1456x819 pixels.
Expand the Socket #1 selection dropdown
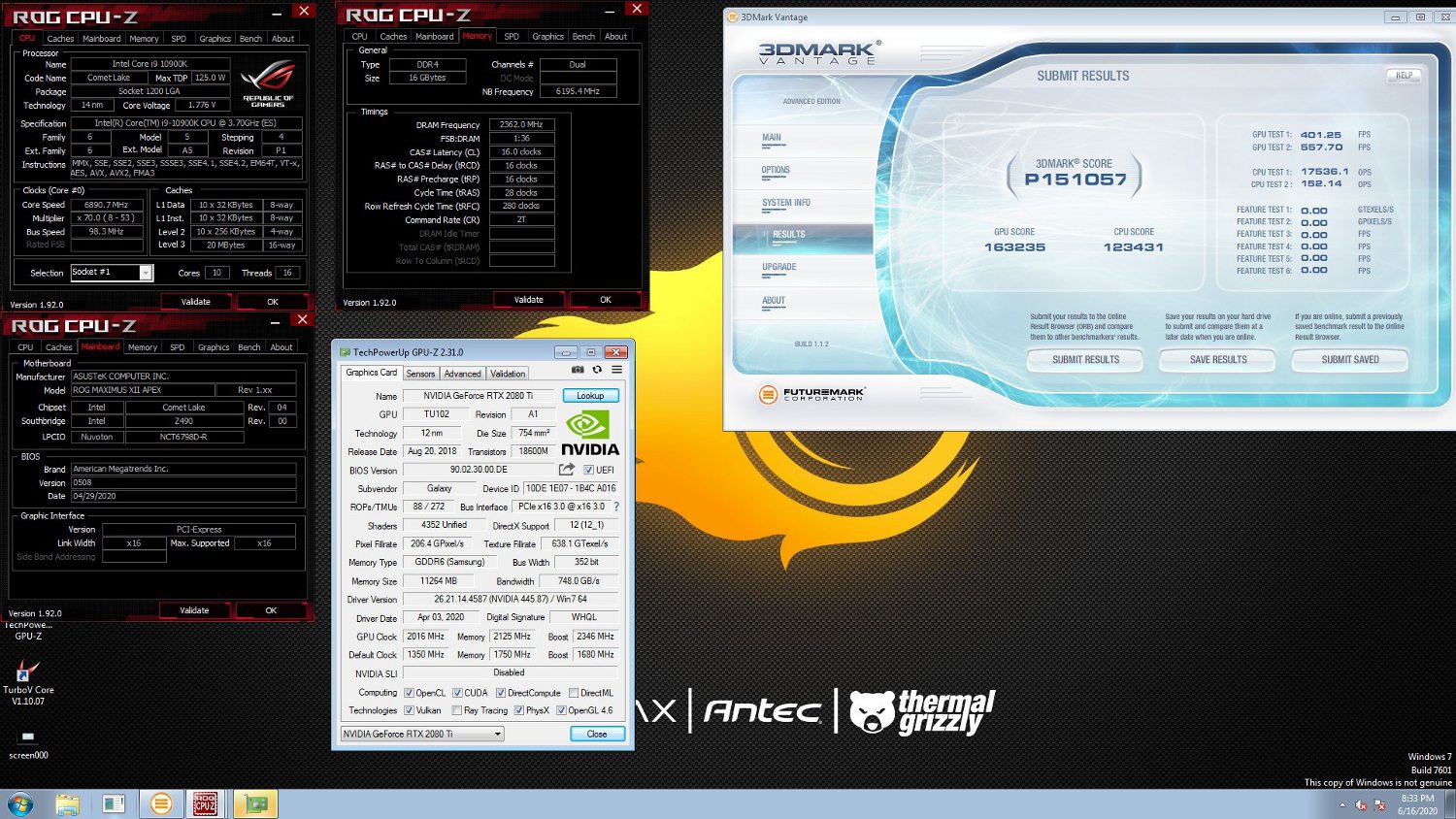[x=146, y=273]
